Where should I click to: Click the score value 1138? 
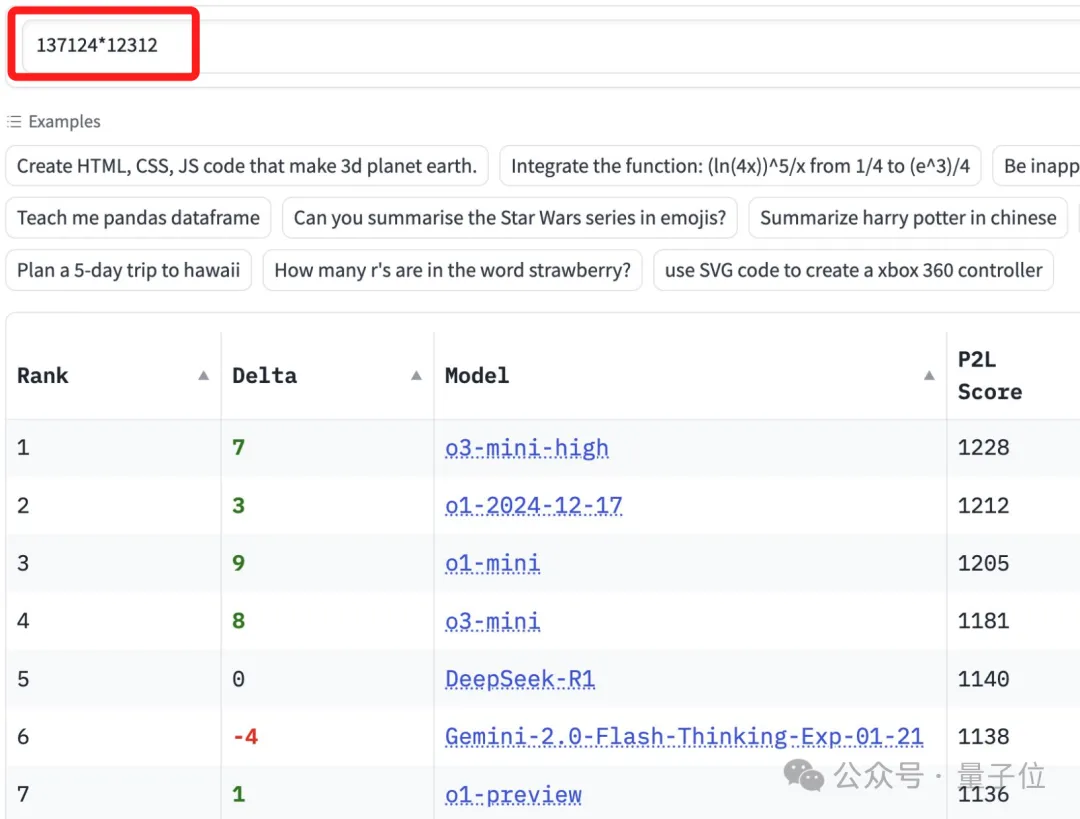(984, 737)
